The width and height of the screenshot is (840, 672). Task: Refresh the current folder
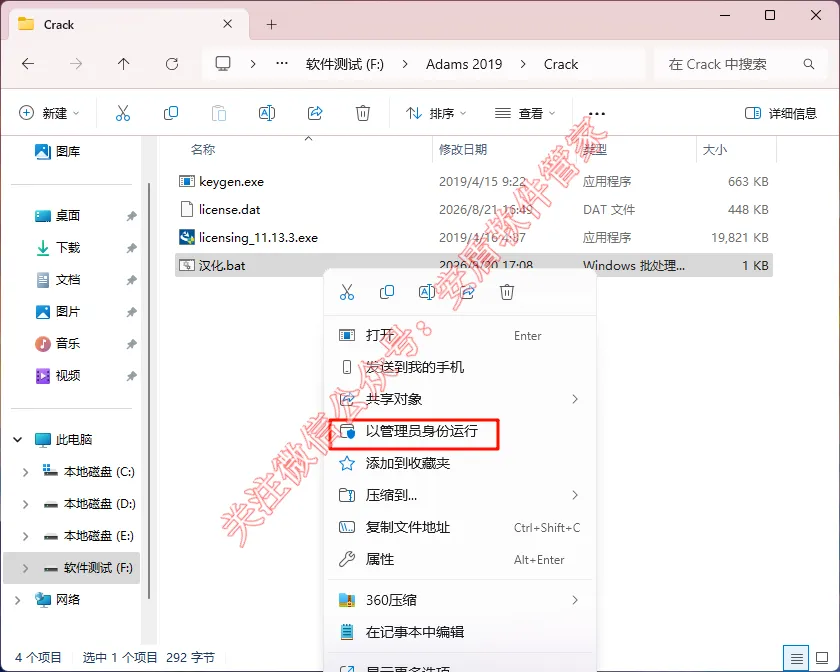pos(172,64)
